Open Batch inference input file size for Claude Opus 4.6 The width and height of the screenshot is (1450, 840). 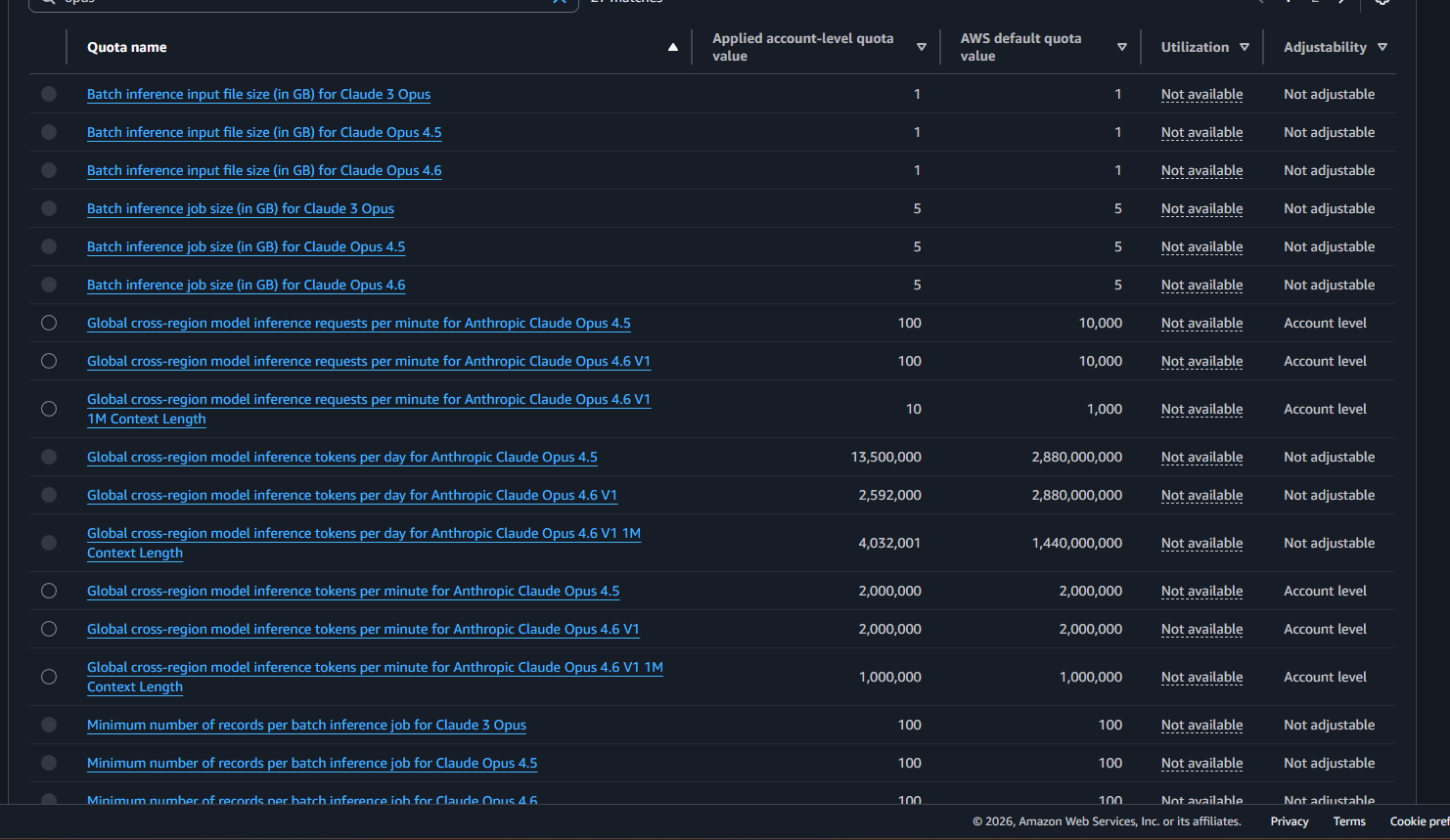coord(264,170)
